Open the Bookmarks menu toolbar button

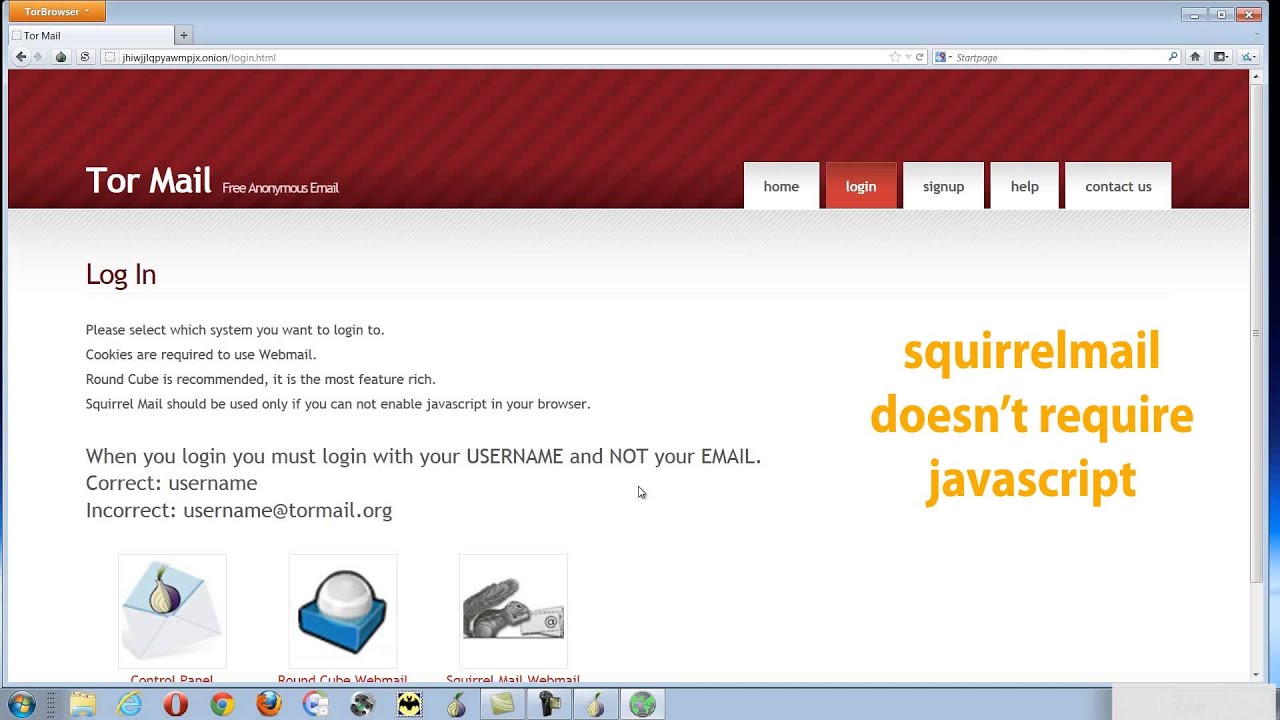[1221, 57]
